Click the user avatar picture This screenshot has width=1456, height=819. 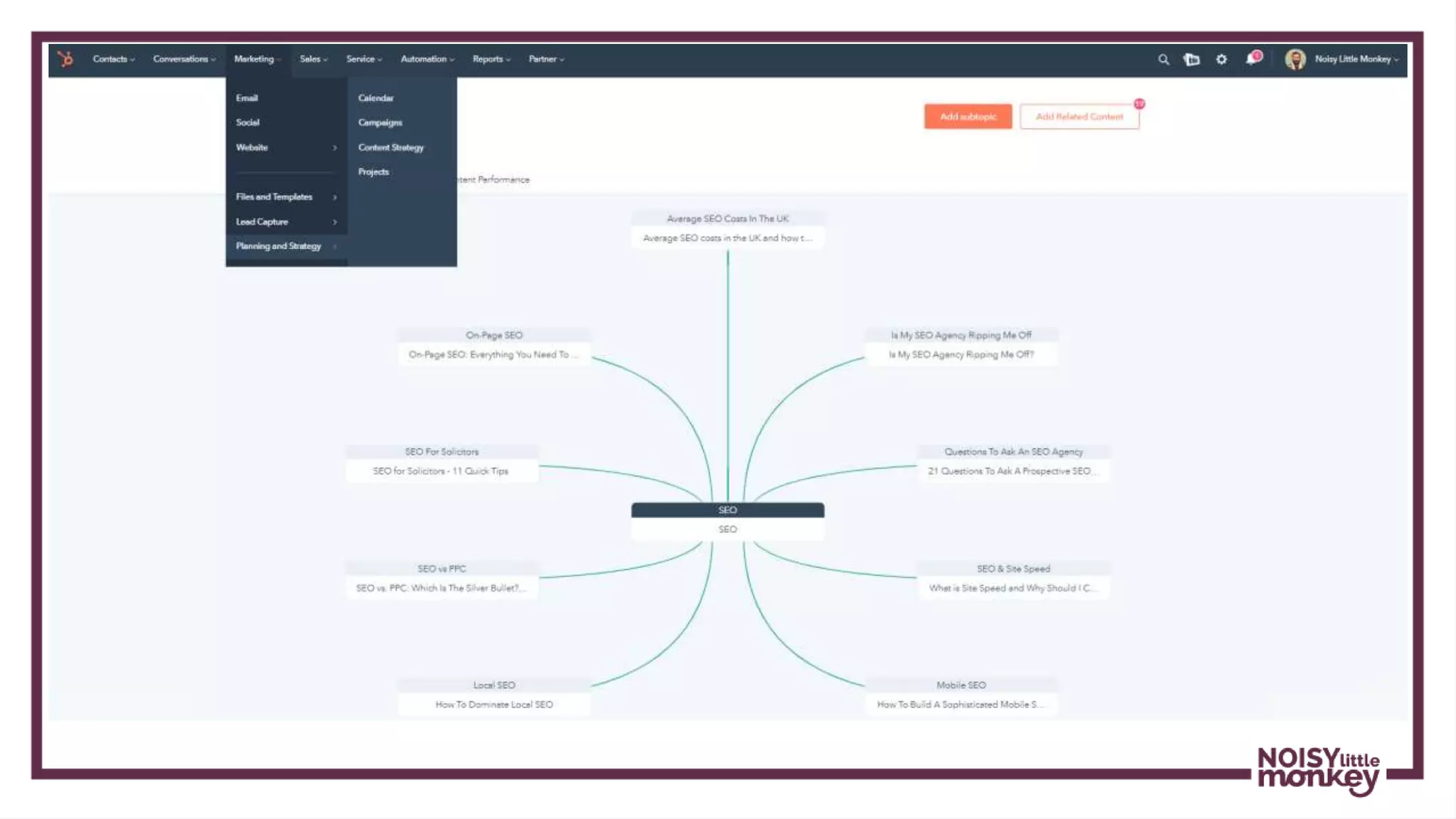pos(1295,59)
